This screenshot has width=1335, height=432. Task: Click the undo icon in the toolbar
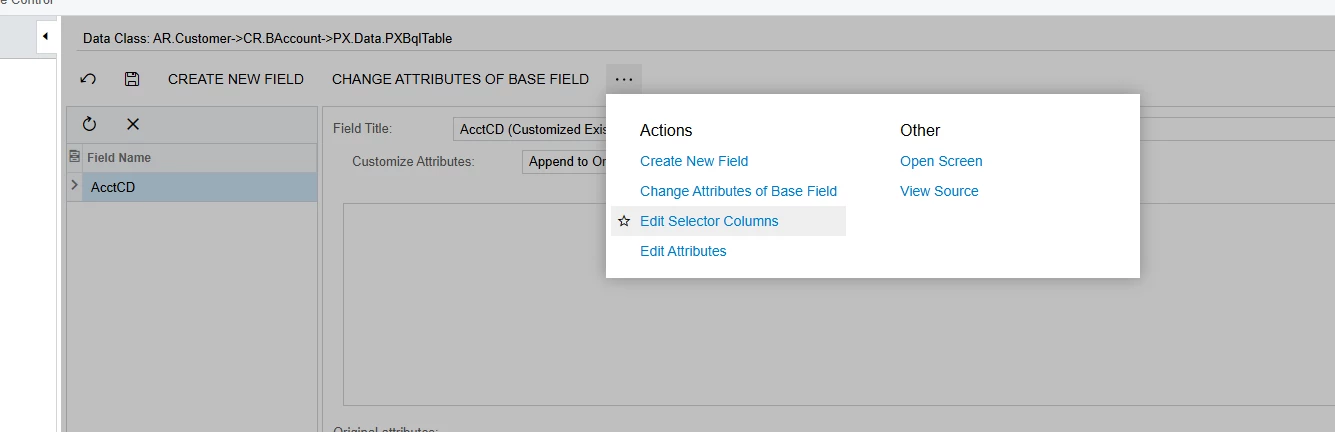pos(88,79)
